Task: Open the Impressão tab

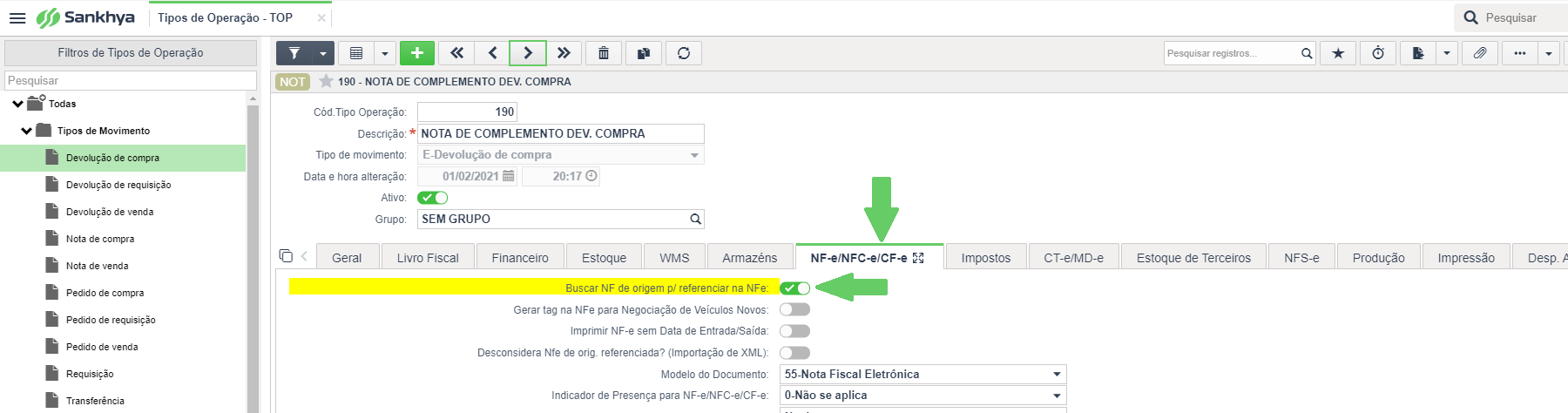Action: click(1466, 257)
